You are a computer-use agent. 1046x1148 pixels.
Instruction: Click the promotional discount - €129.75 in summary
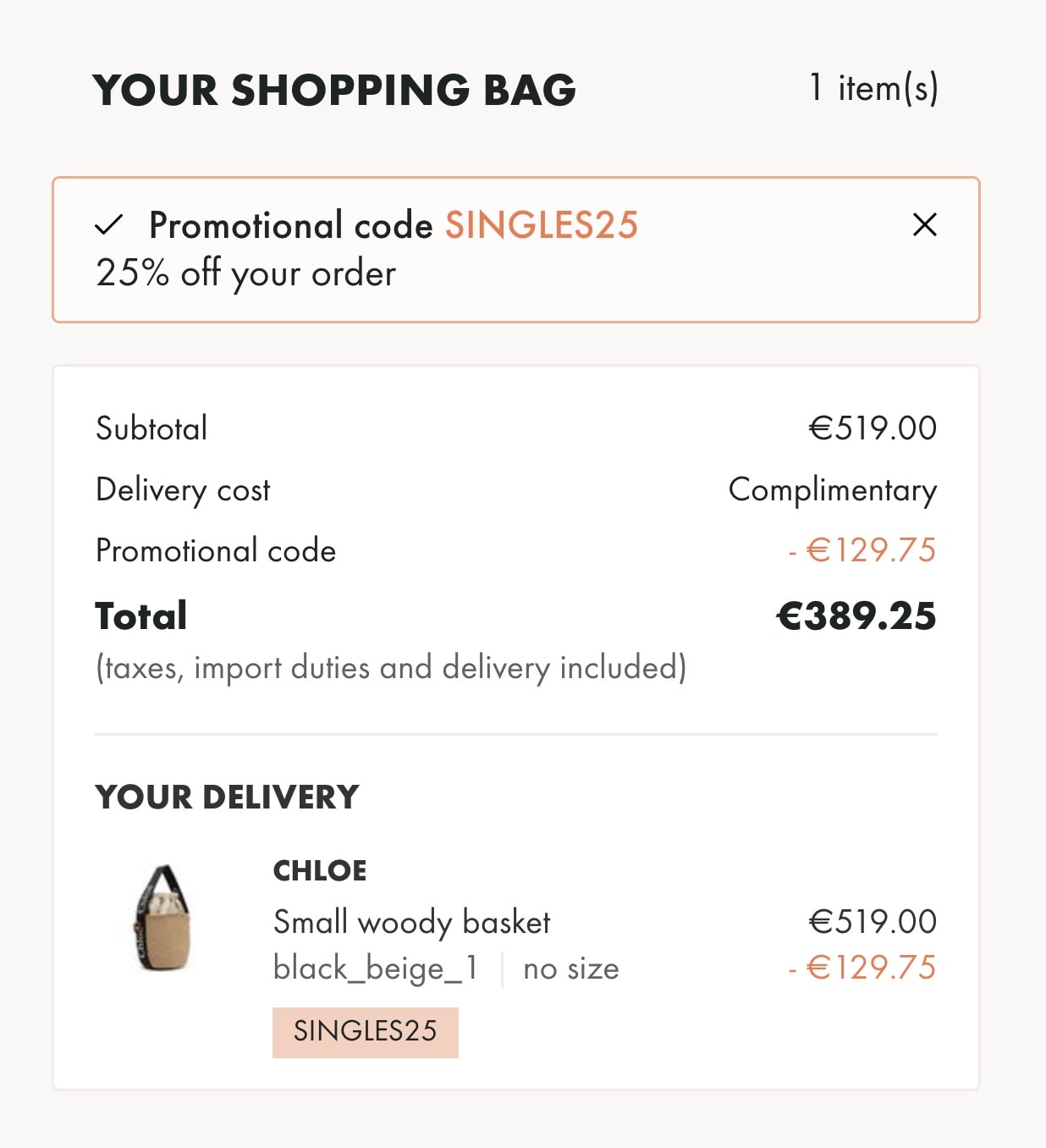click(862, 550)
